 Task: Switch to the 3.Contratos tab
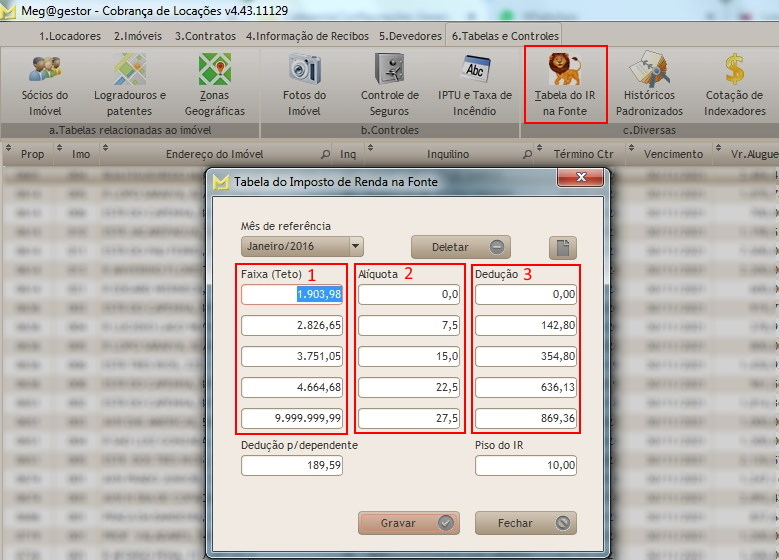205,36
